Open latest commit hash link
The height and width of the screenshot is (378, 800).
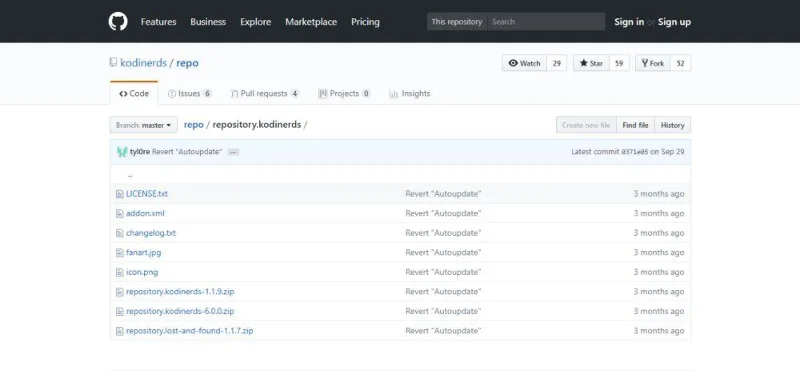pos(634,152)
